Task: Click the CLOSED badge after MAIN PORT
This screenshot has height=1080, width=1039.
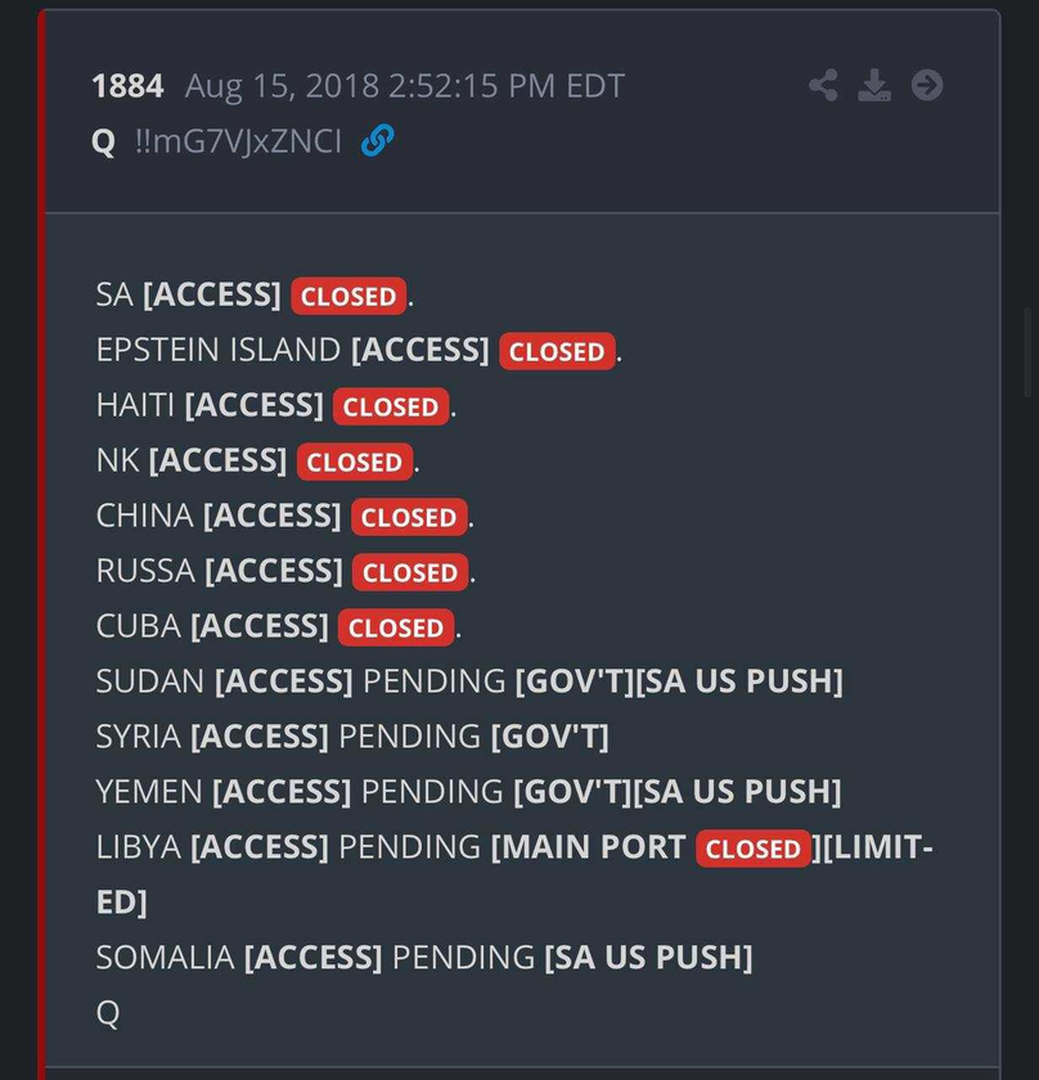Action: 753,848
